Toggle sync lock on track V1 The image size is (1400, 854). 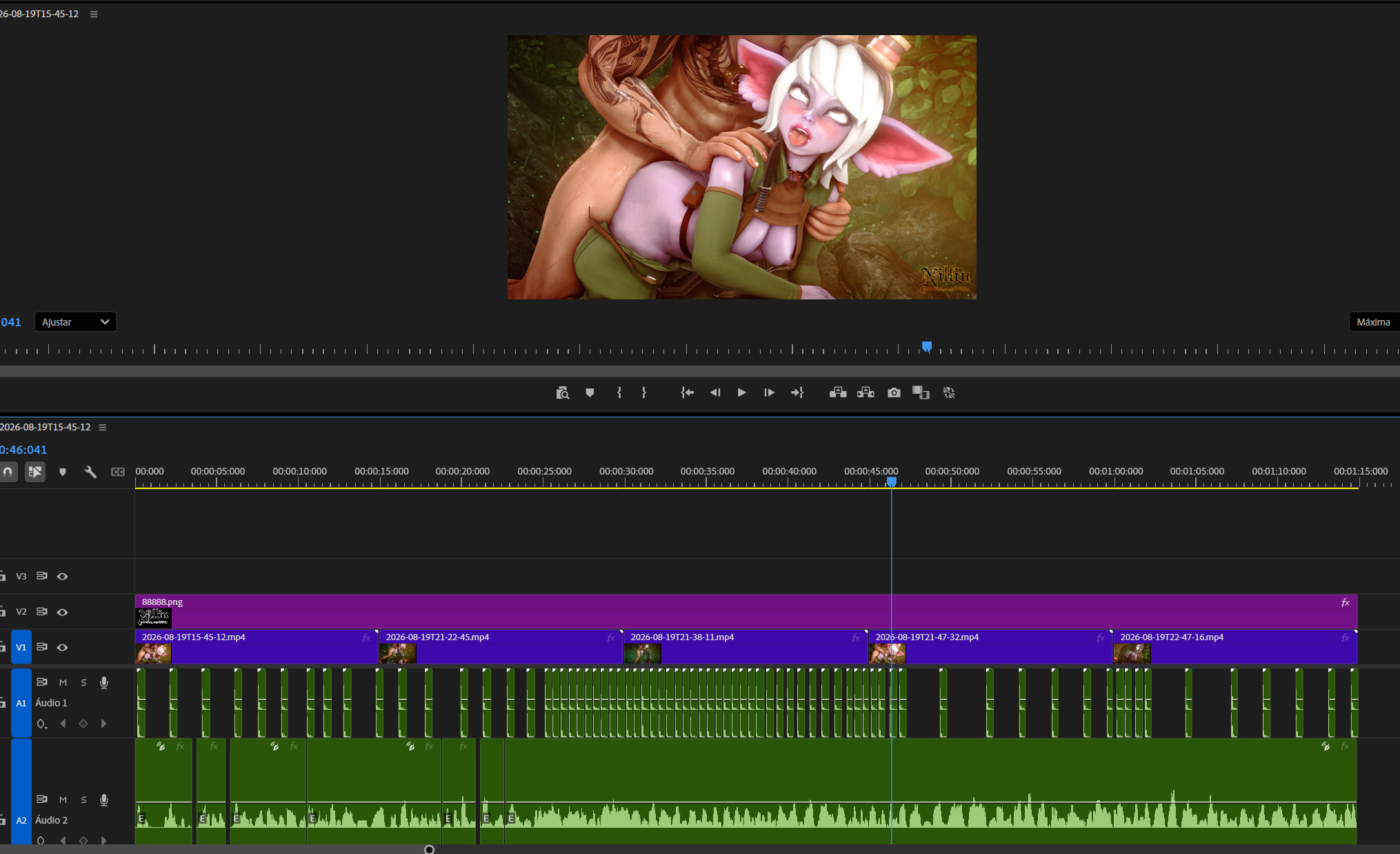click(x=42, y=646)
